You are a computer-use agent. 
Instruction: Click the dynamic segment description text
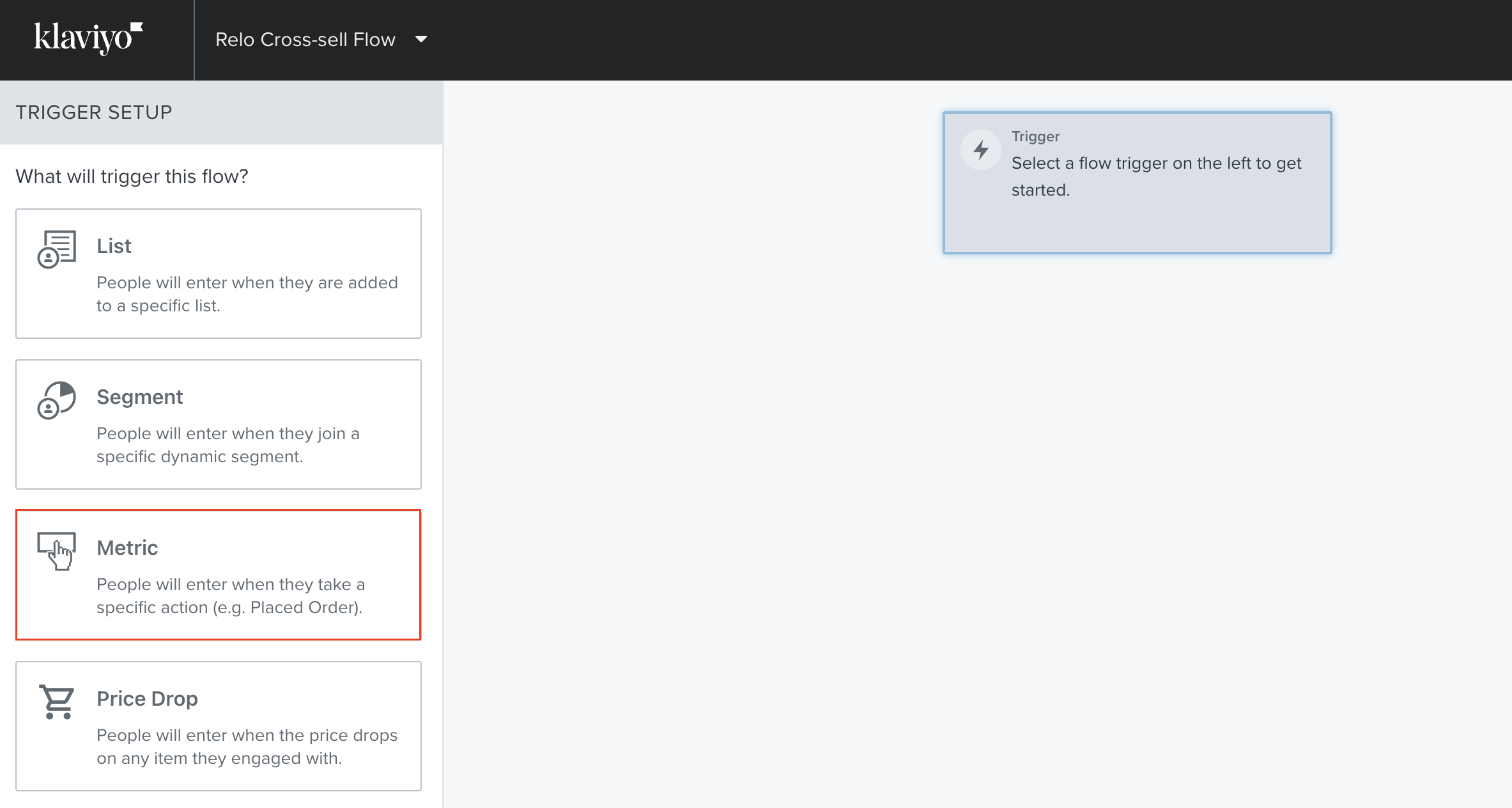(228, 445)
